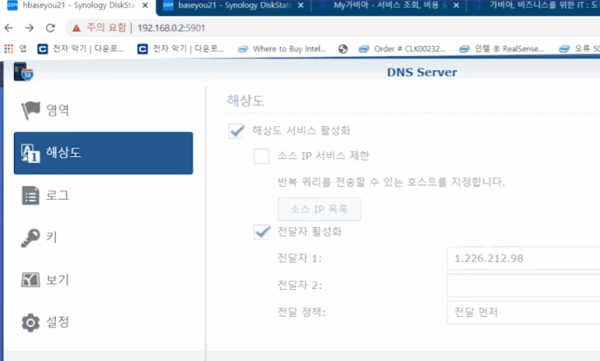
Task: Close the baseyou21 browser tab
Action: (x=301, y=6)
